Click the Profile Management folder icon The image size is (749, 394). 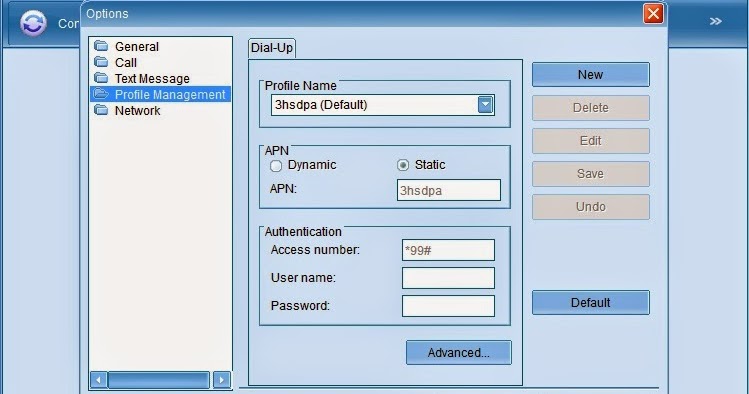pyautogui.click(x=101, y=94)
